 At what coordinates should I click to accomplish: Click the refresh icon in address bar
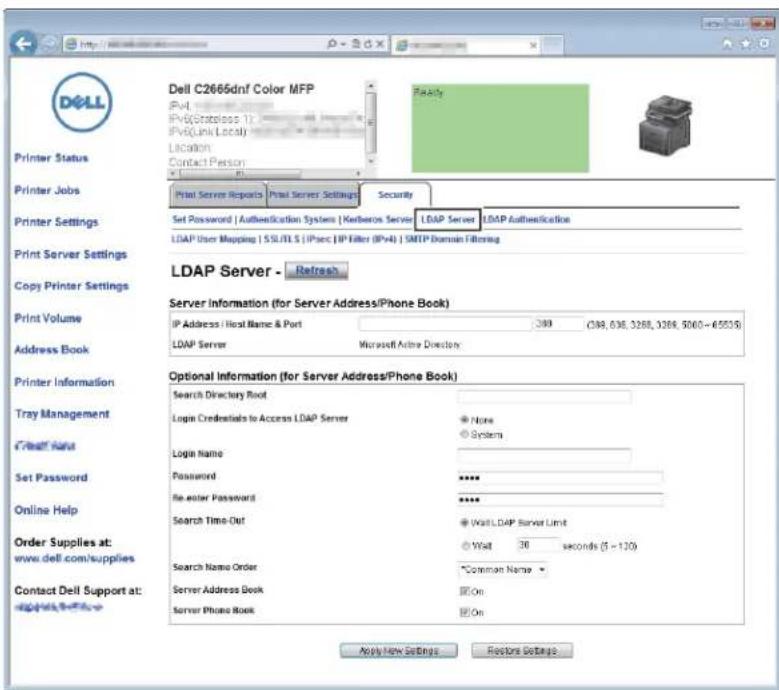[368, 44]
